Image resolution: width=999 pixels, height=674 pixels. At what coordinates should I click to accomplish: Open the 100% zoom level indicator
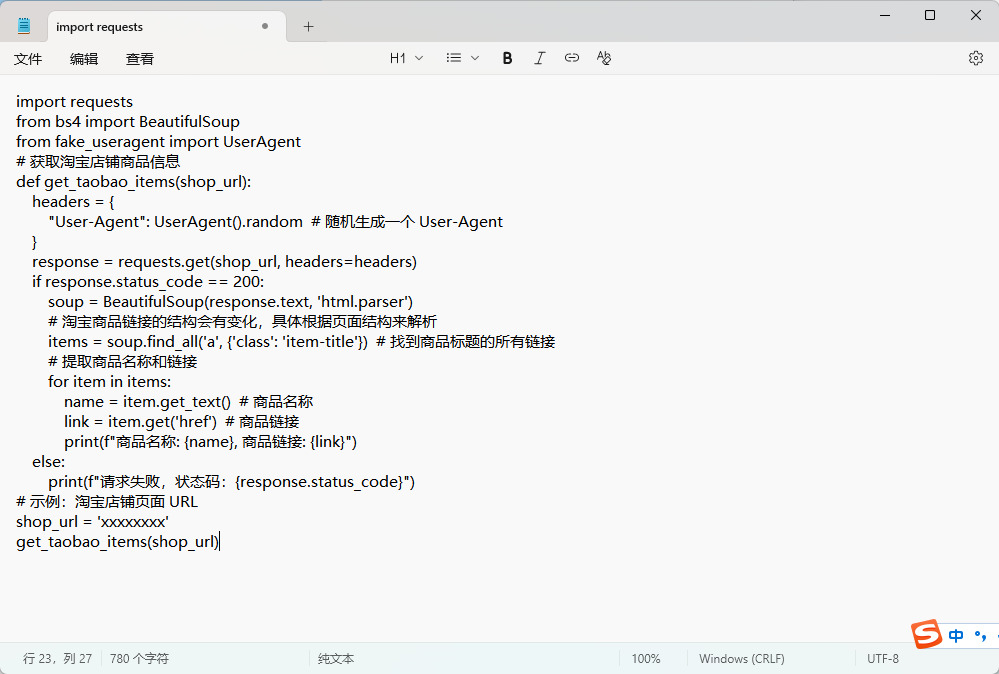[x=645, y=659]
